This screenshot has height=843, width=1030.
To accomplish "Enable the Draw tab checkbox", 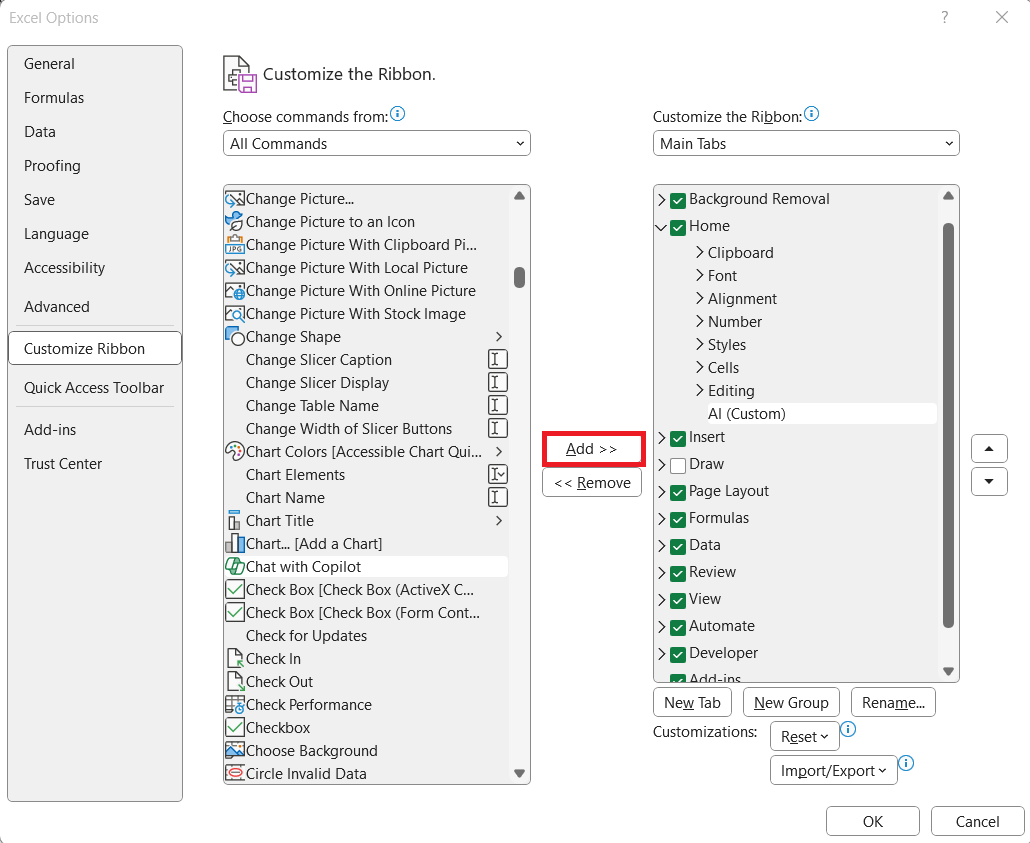I will point(678,465).
